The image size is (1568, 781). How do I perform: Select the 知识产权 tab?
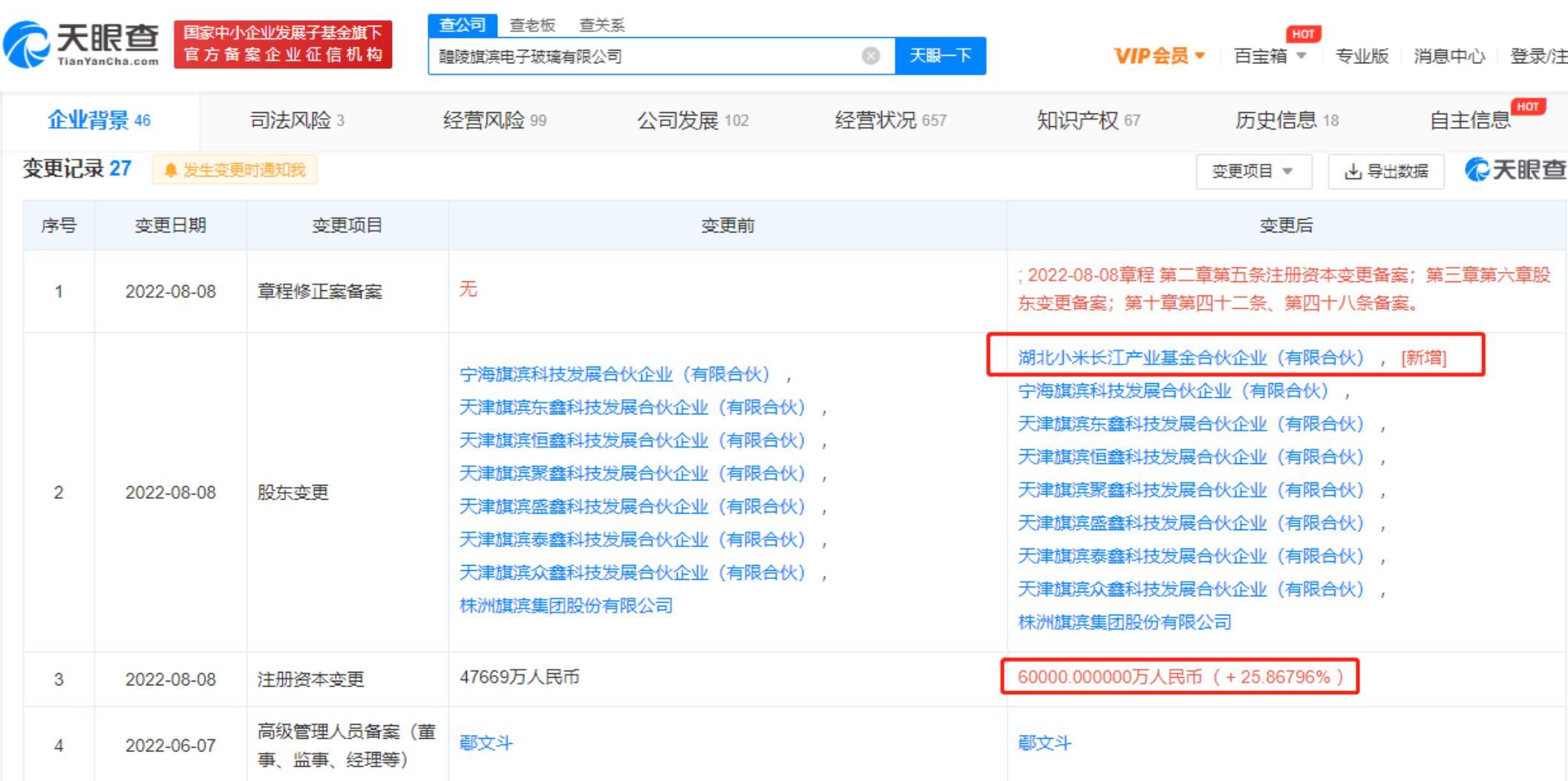(1088, 120)
